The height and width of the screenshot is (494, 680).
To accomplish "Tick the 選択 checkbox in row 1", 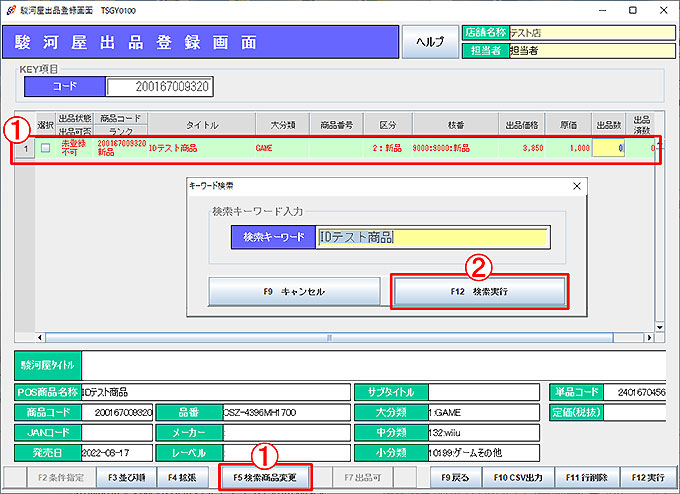I will tap(45, 149).
